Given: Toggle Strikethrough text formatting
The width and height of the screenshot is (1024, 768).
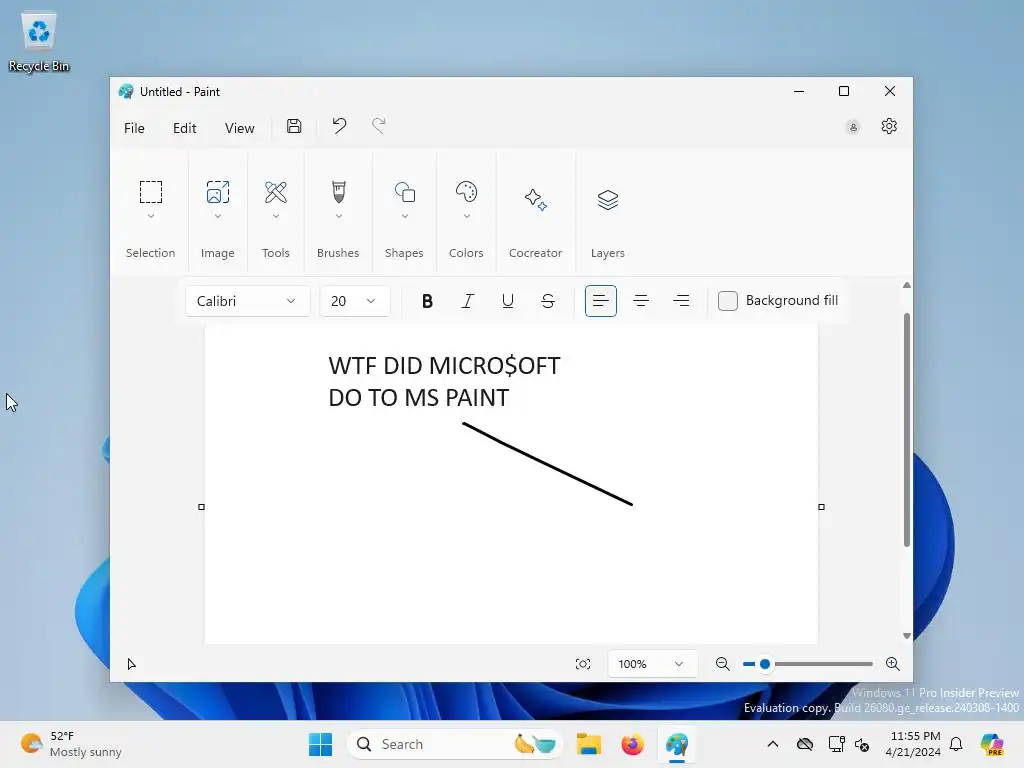Looking at the screenshot, I should pos(548,301).
